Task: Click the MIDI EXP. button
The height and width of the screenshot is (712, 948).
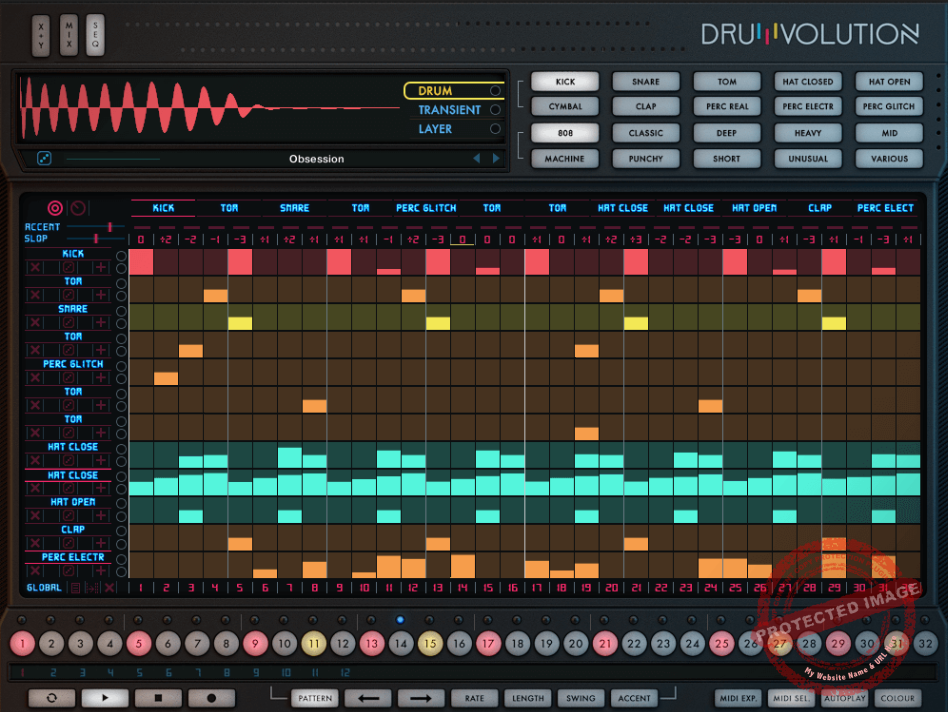Action: click(738, 698)
